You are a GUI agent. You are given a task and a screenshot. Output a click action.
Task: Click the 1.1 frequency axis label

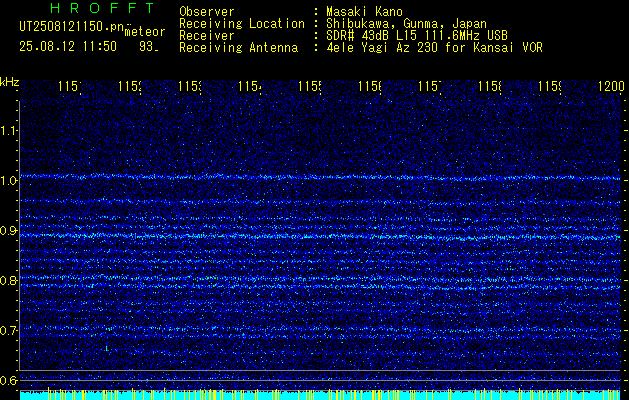(x=8, y=130)
